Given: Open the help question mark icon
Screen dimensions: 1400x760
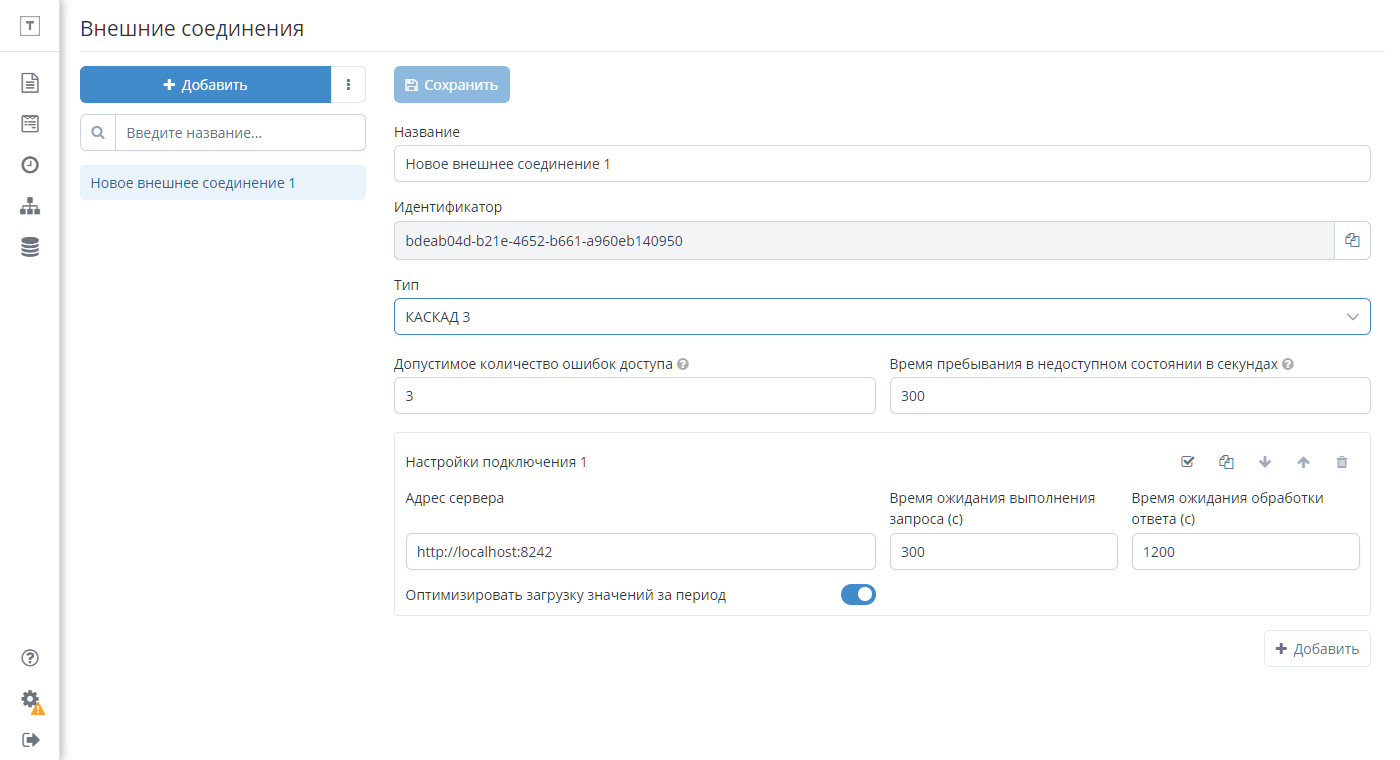Looking at the screenshot, I should coord(30,657).
